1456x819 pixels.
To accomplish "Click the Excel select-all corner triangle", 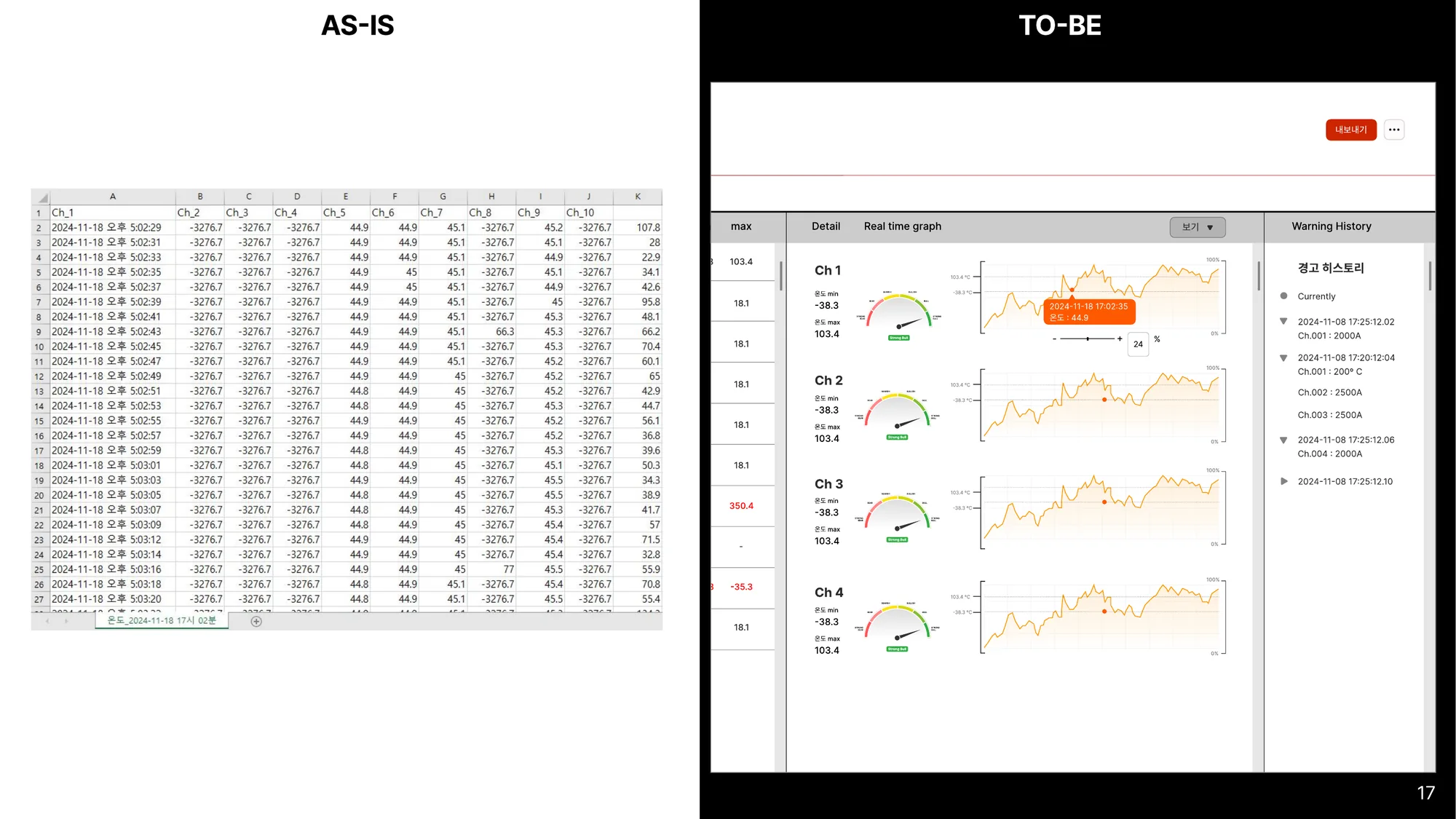I will point(44,198).
